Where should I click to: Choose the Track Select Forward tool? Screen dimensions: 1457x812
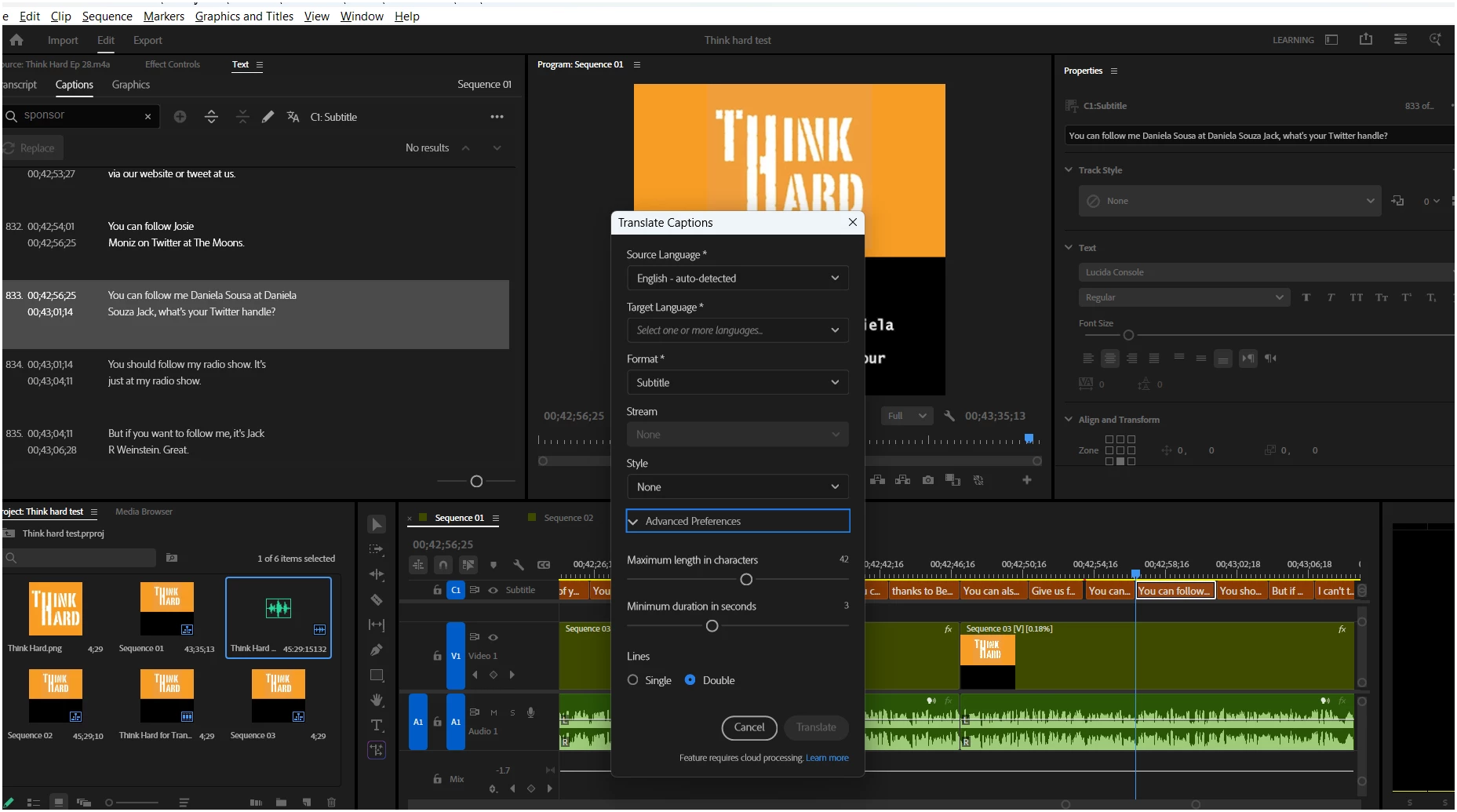[x=377, y=549]
